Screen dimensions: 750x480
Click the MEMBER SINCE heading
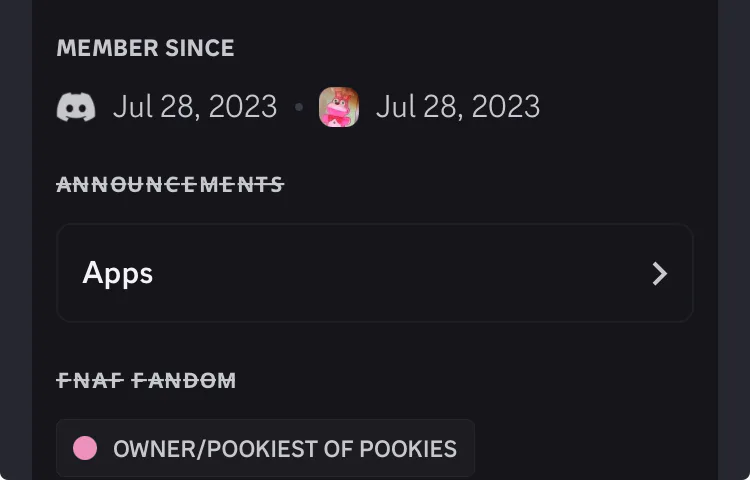tap(145, 48)
